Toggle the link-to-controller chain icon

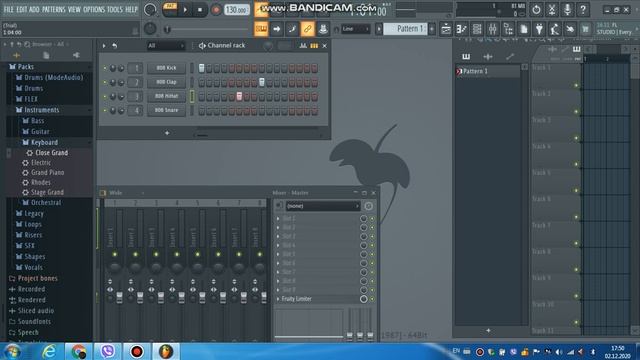pos(307,29)
